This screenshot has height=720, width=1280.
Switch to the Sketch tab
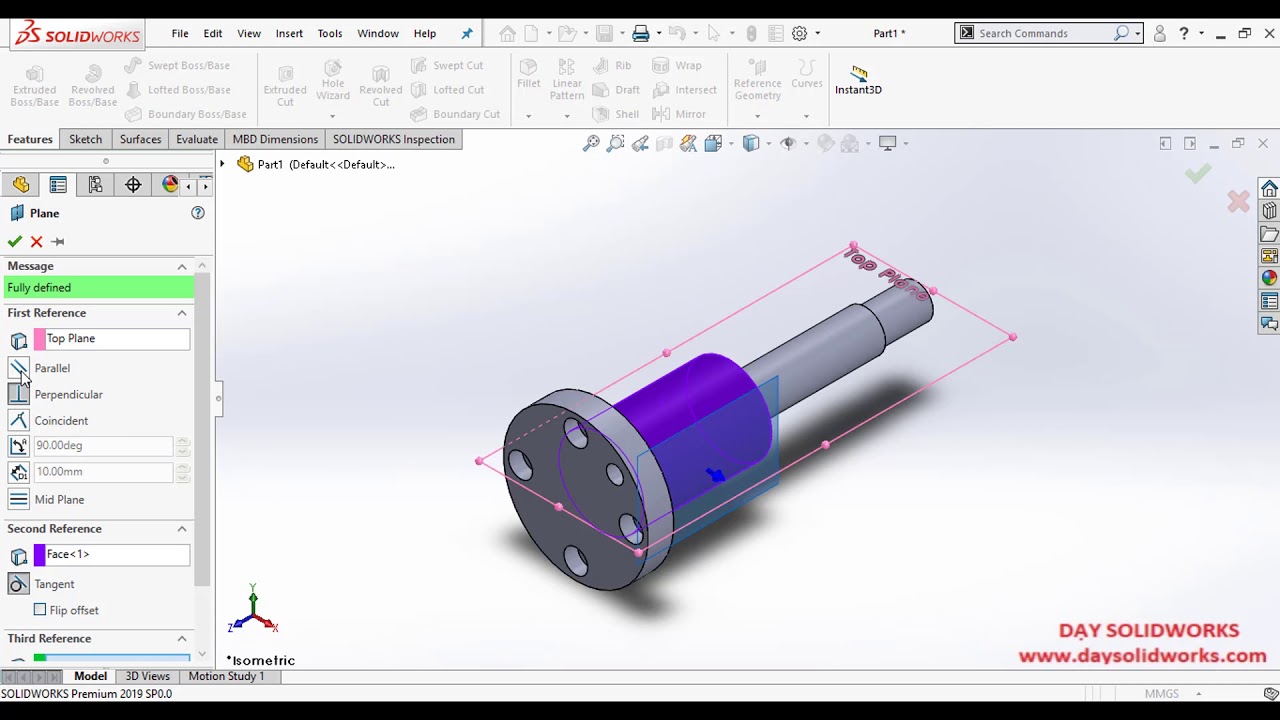(x=85, y=139)
